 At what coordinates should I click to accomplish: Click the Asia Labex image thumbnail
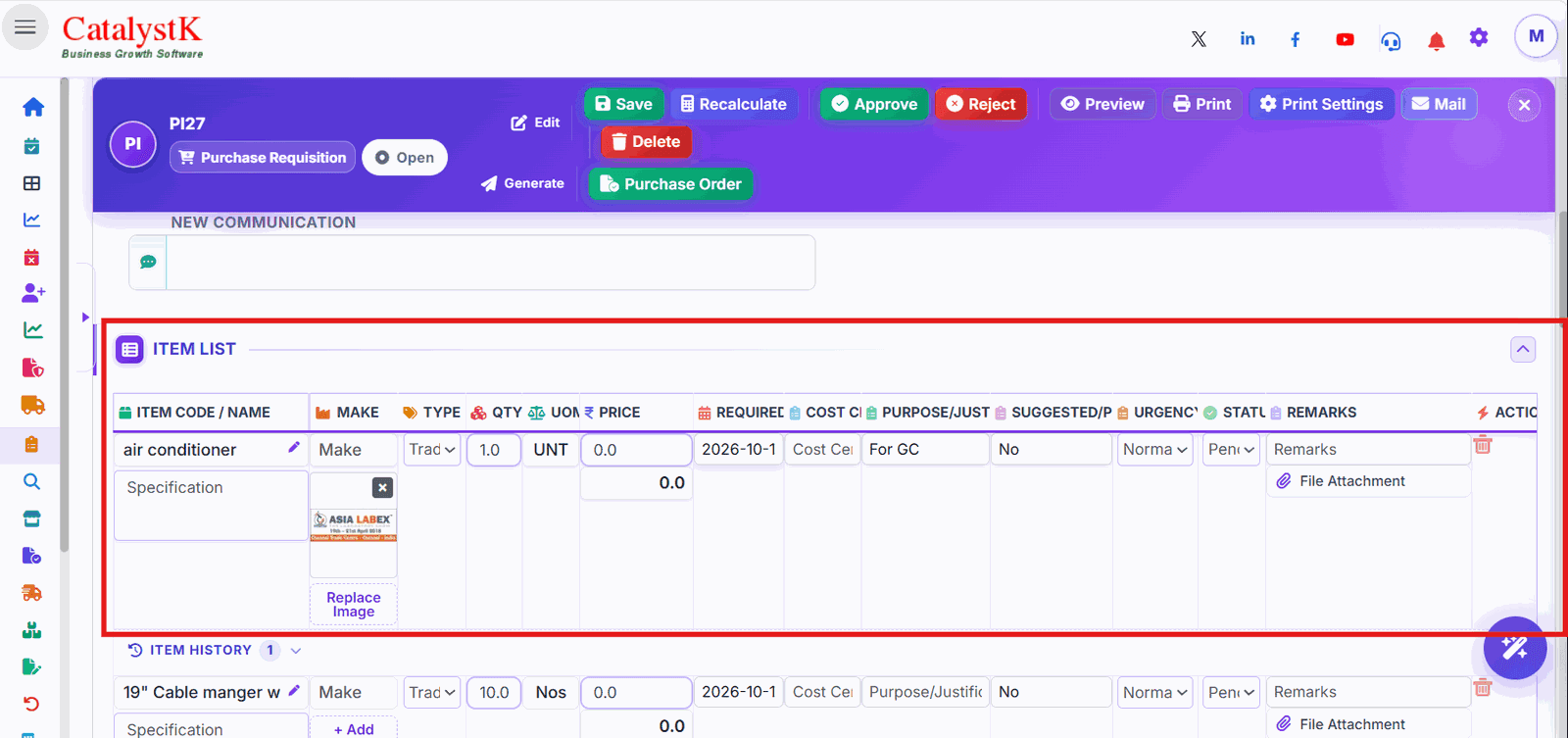pyautogui.click(x=354, y=525)
